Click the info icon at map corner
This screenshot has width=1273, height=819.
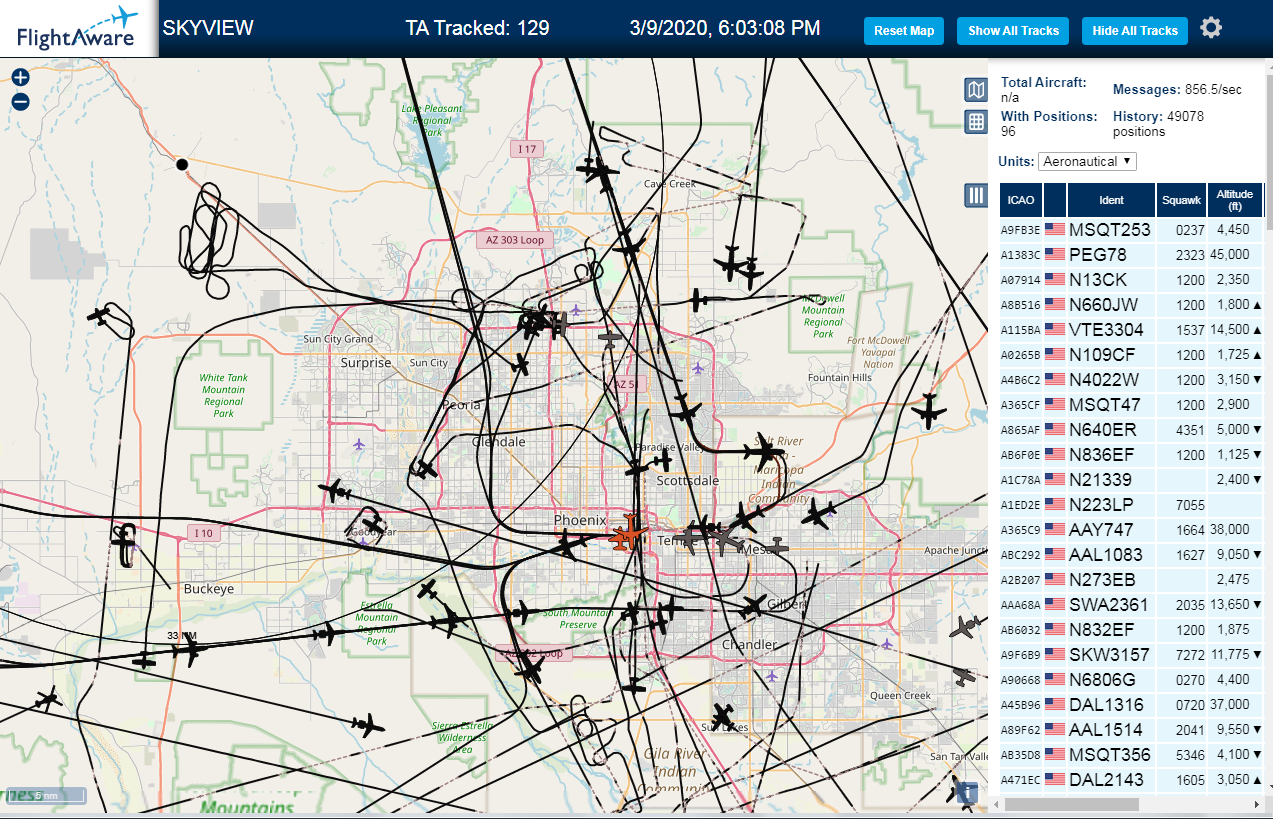pyautogui.click(x=967, y=793)
